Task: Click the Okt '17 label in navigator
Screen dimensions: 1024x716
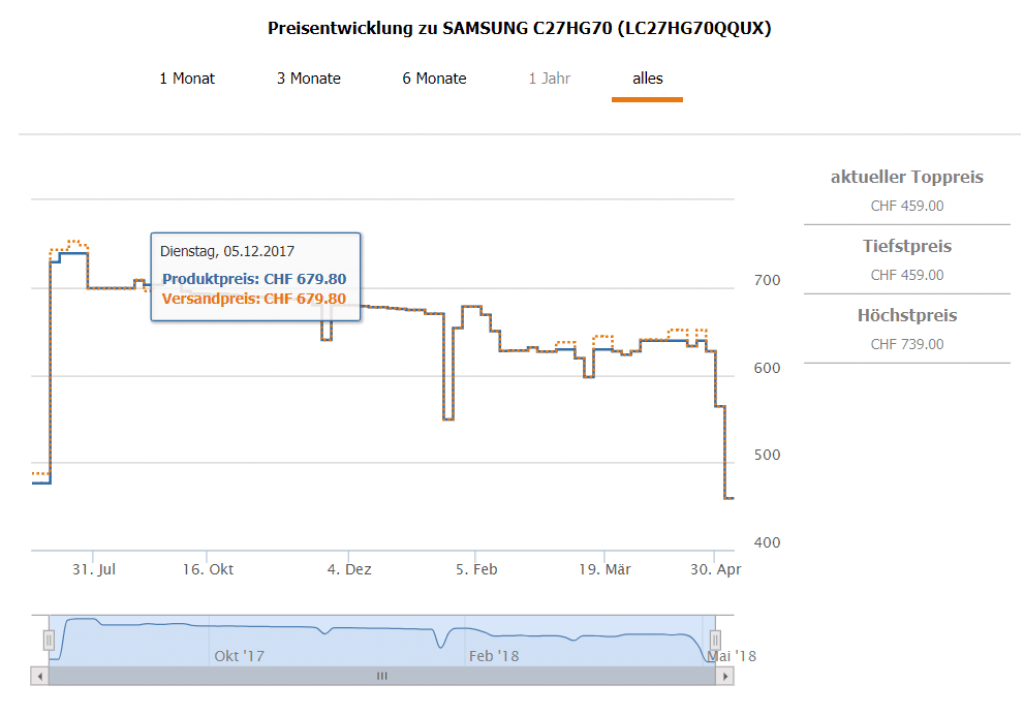Action: click(239, 656)
